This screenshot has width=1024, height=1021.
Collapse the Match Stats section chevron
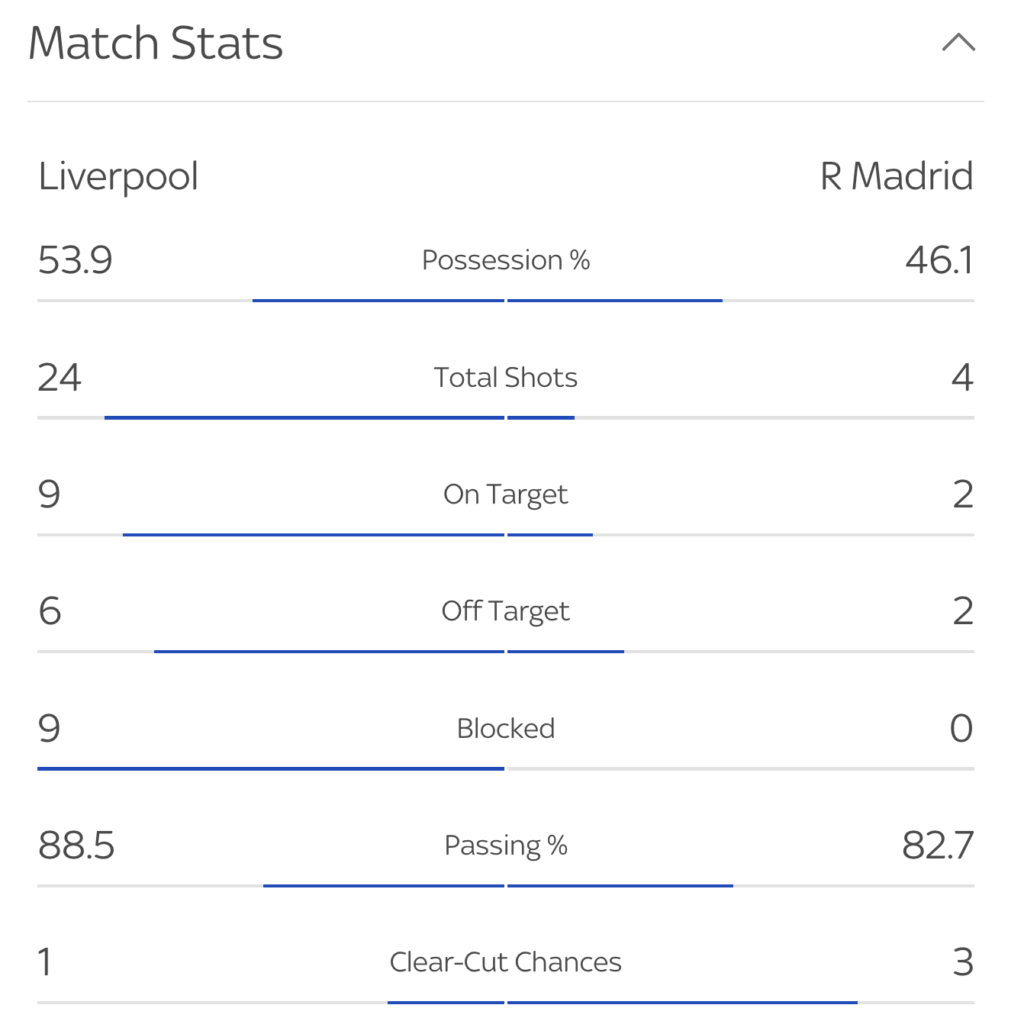pos(958,43)
